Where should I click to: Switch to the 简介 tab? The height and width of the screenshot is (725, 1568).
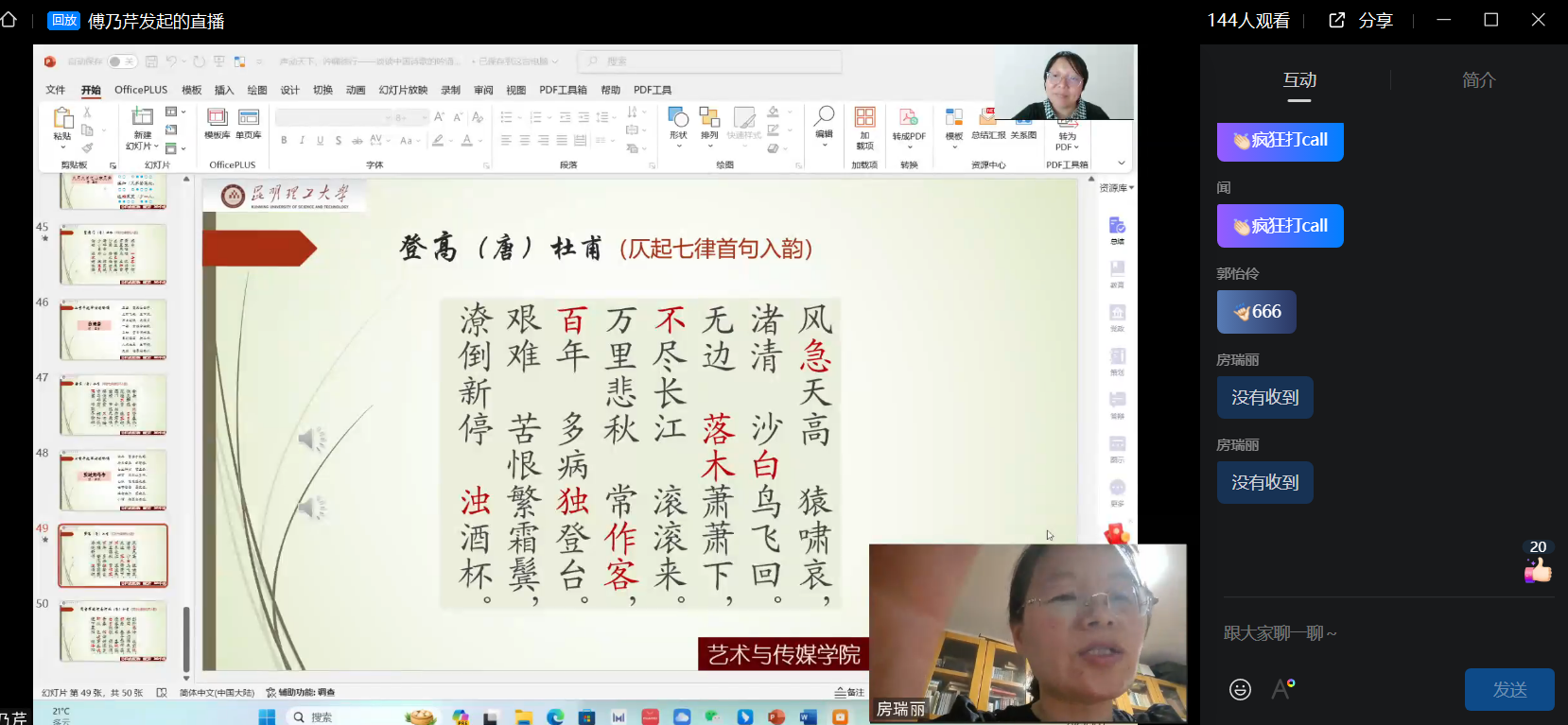pyautogui.click(x=1478, y=80)
